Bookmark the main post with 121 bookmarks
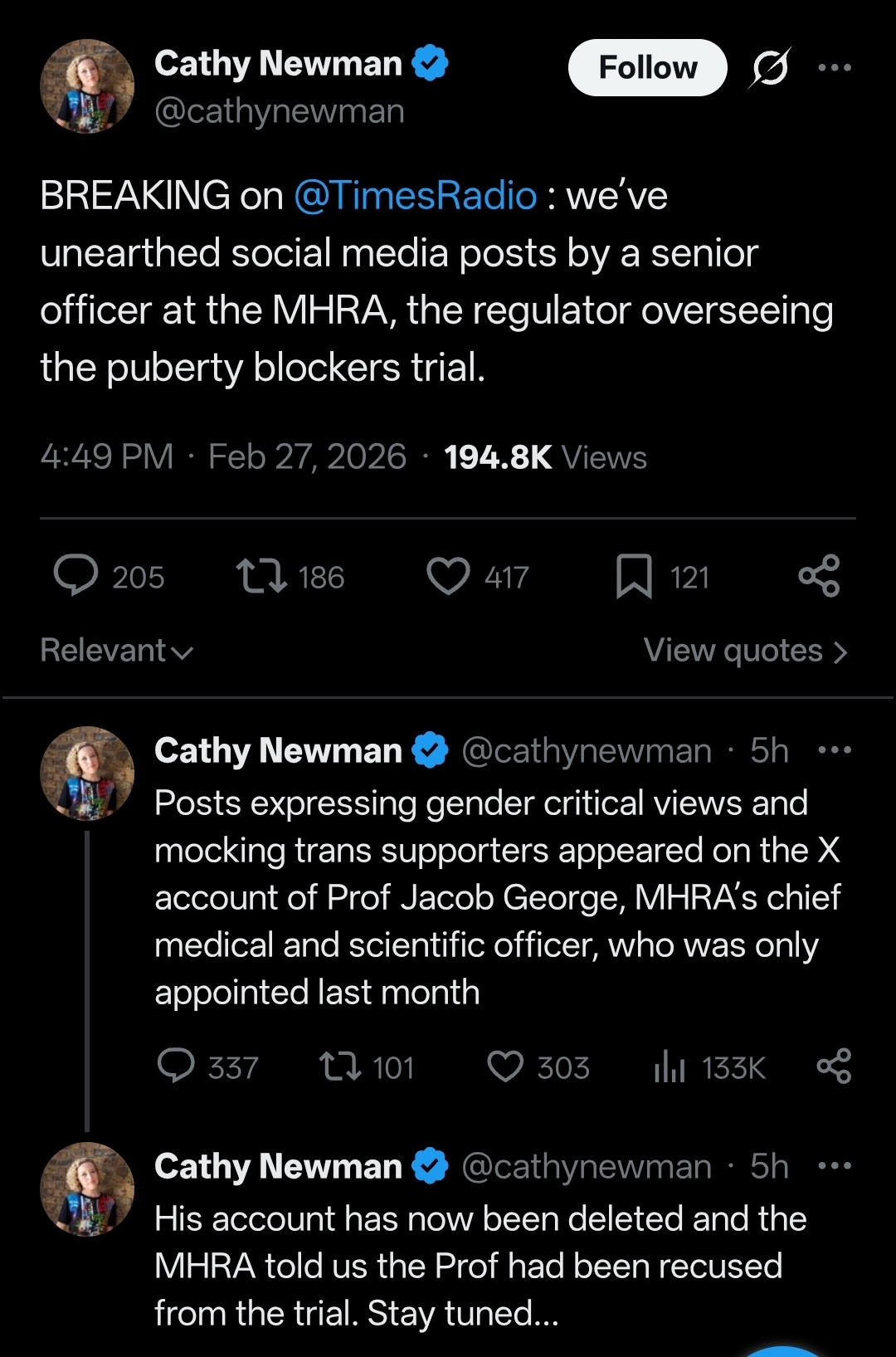 pyautogui.click(x=634, y=576)
